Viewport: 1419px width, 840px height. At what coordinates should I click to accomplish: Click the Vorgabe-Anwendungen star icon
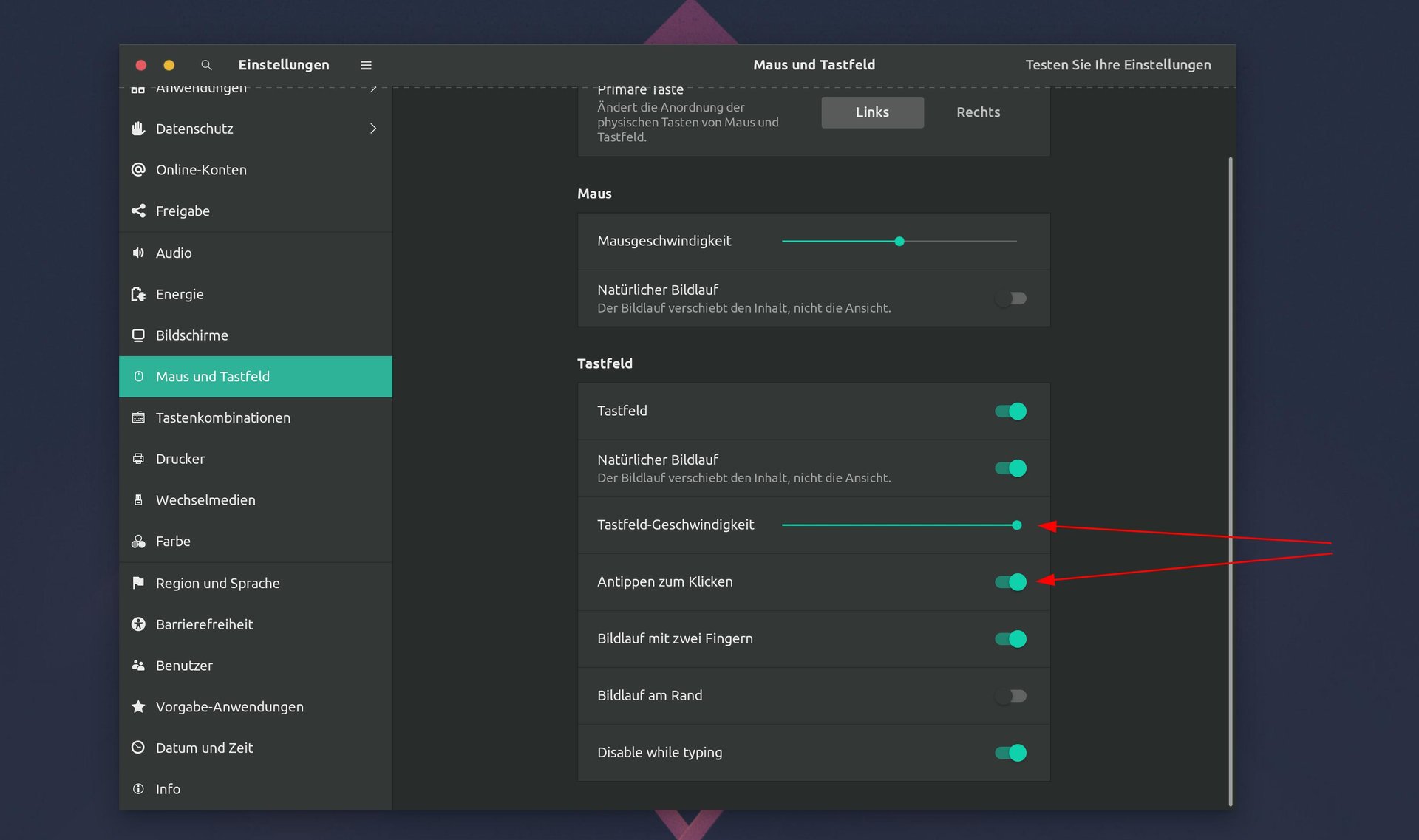(138, 707)
